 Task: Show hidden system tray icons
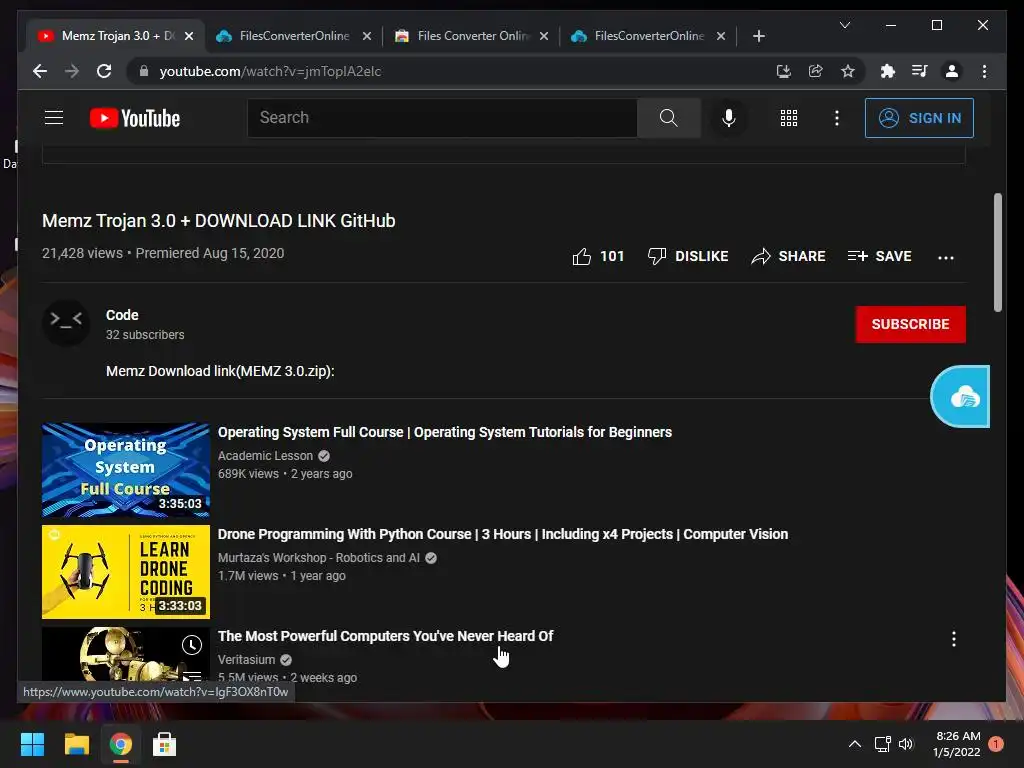point(854,744)
